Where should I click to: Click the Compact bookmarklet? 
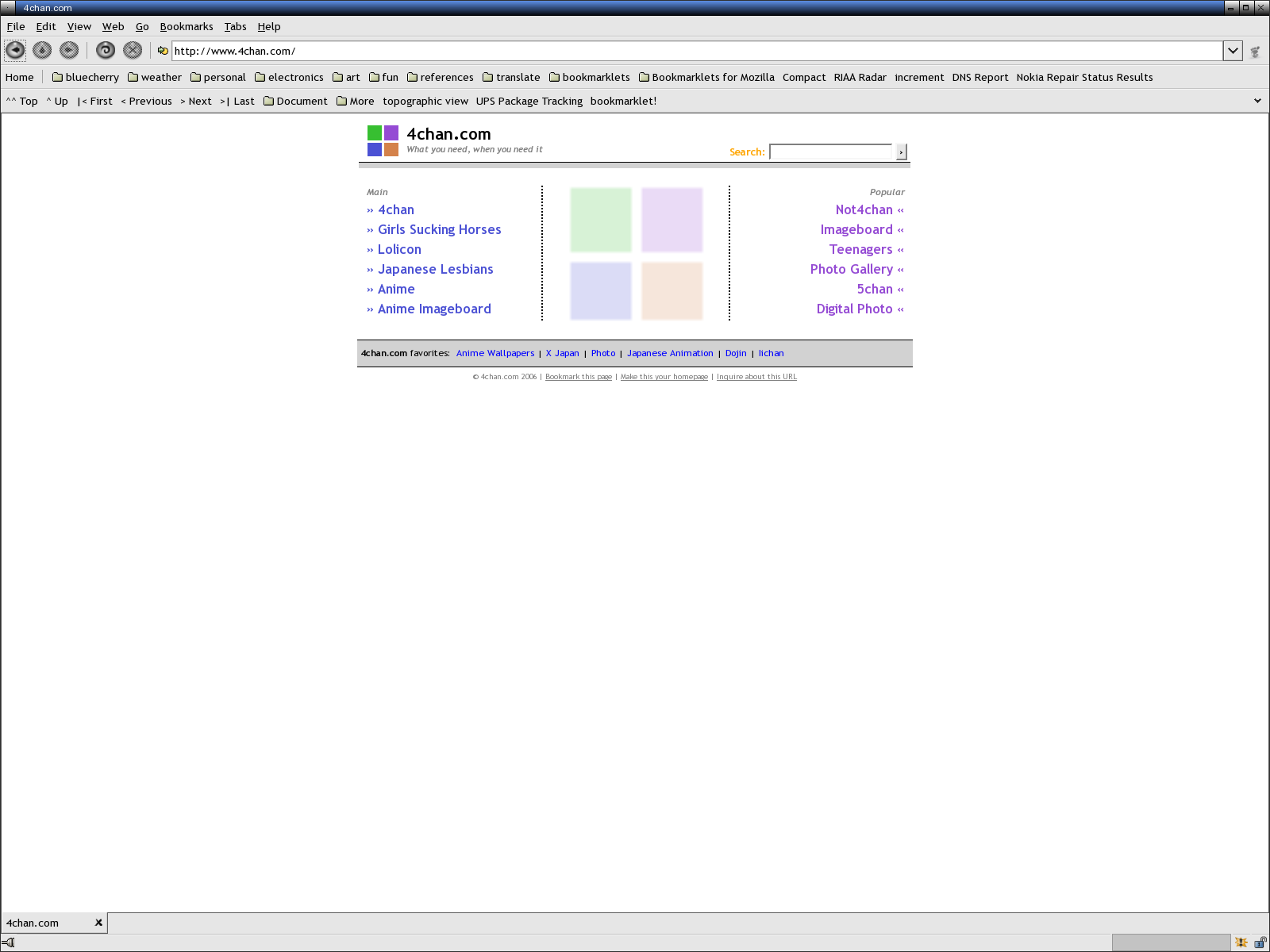pos(804,77)
